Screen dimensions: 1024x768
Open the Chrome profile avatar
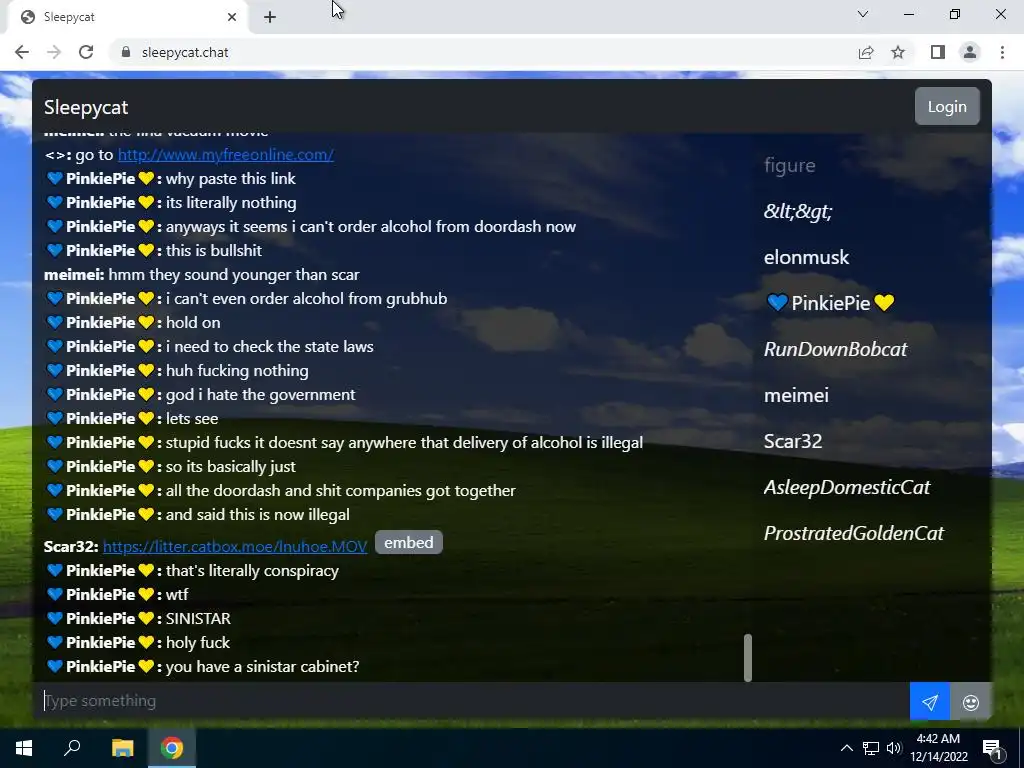(x=970, y=52)
